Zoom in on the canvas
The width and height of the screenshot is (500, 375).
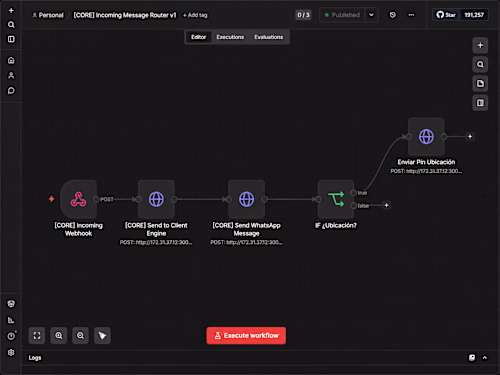click(59, 335)
